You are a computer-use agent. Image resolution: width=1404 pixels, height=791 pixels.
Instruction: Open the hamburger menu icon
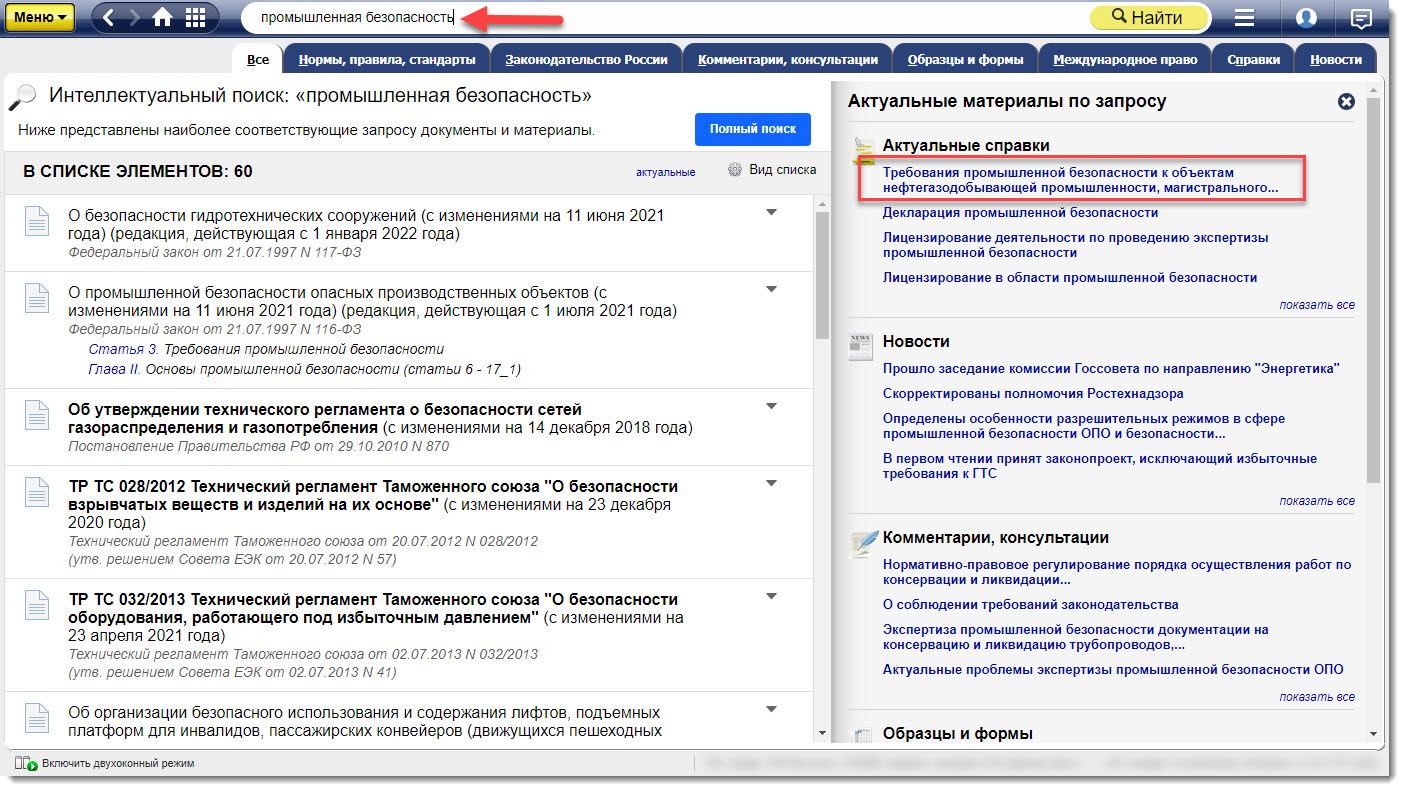pyautogui.click(x=1244, y=18)
